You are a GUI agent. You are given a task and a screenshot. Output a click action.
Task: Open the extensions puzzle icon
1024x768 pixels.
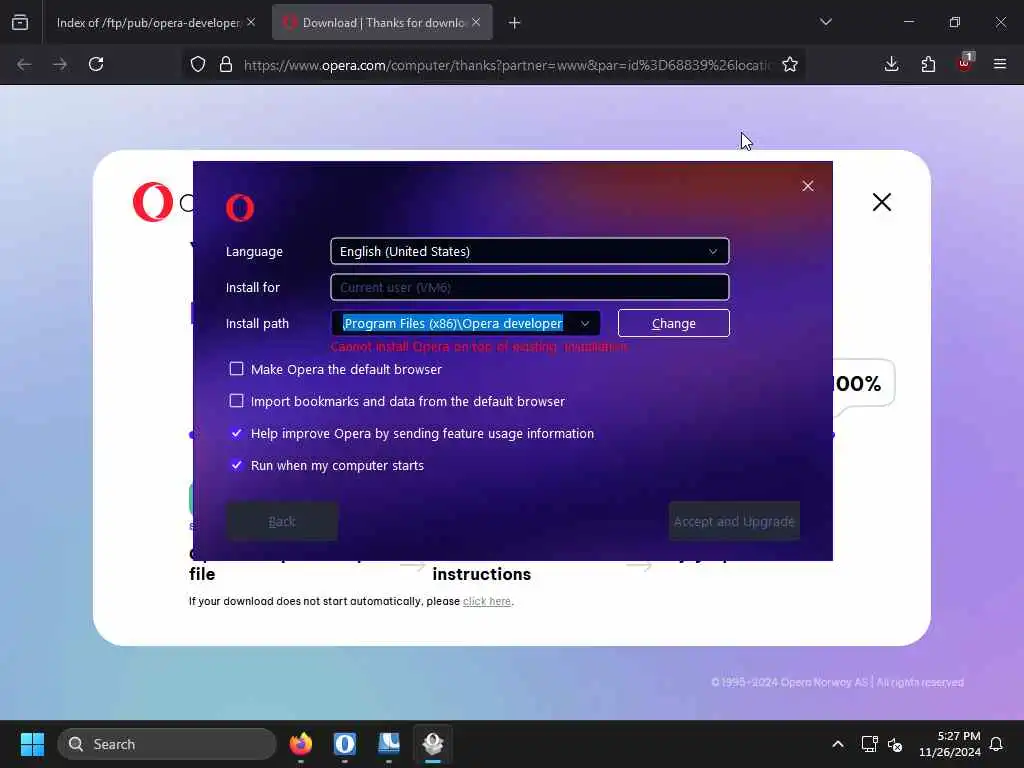pos(928,64)
